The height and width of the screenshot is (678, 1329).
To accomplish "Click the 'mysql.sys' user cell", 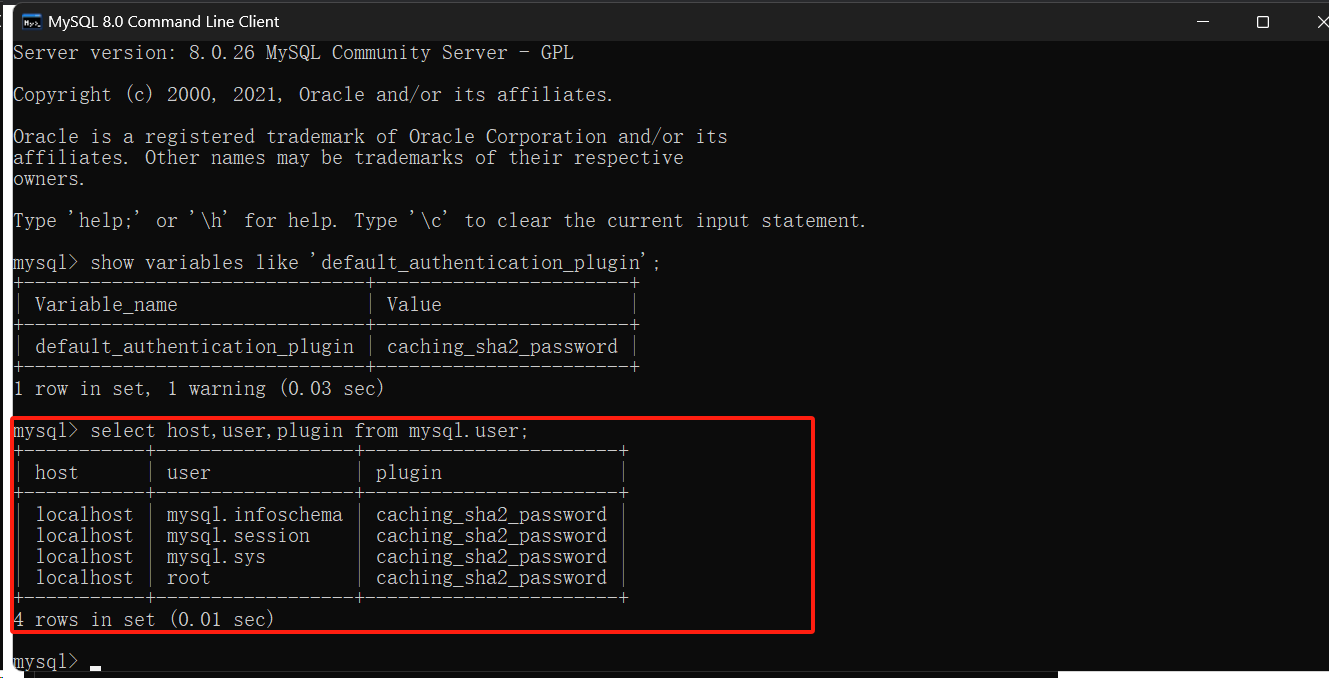I will [x=216, y=557].
